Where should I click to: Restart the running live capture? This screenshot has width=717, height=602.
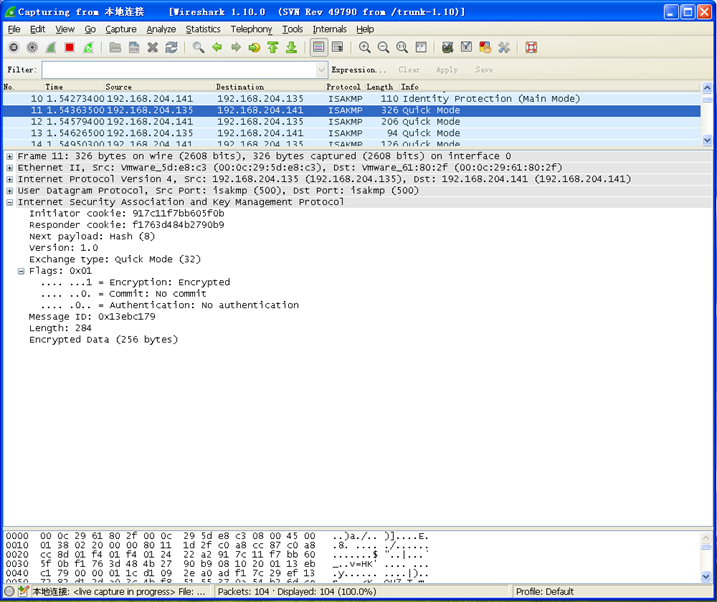(87, 47)
